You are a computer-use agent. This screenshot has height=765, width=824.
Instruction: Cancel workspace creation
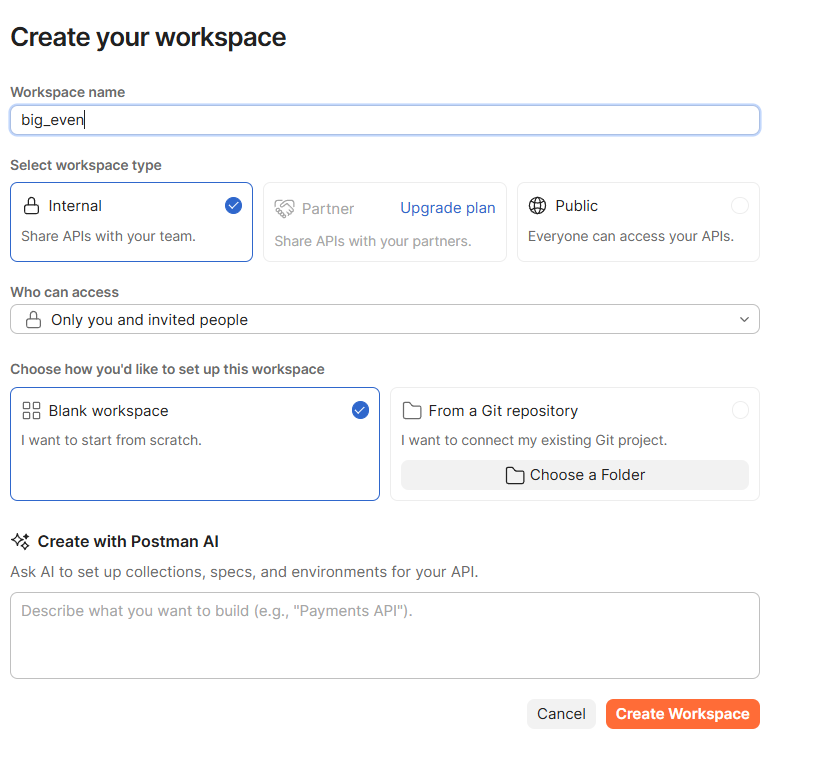point(561,714)
